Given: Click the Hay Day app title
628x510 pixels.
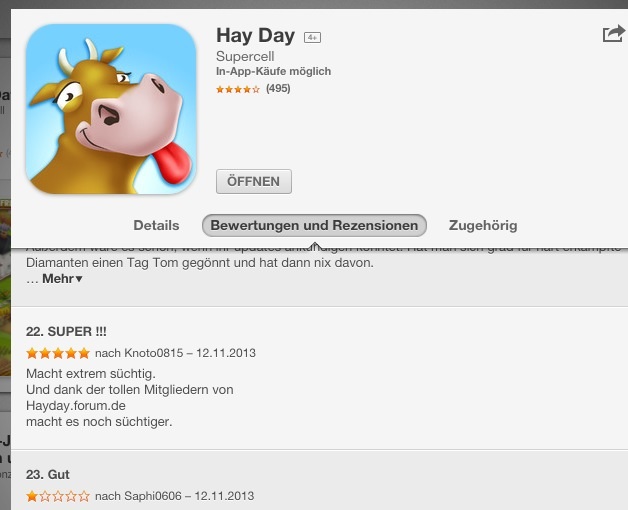Looking at the screenshot, I should [x=256, y=35].
